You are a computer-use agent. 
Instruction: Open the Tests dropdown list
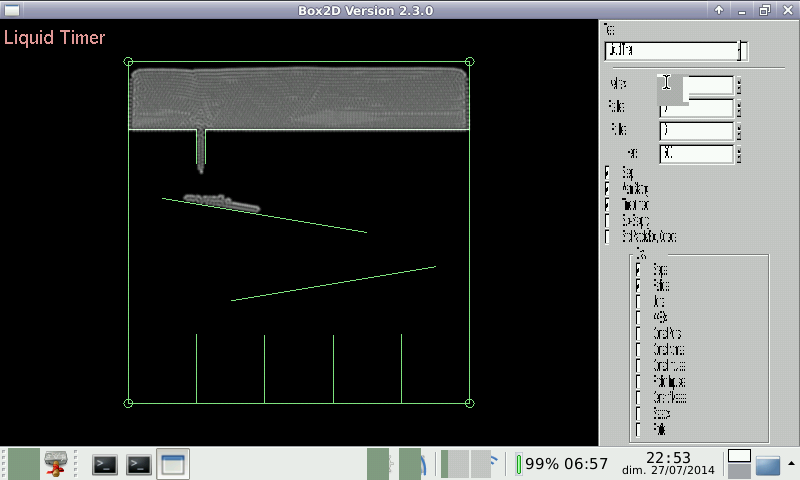(x=742, y=51)
